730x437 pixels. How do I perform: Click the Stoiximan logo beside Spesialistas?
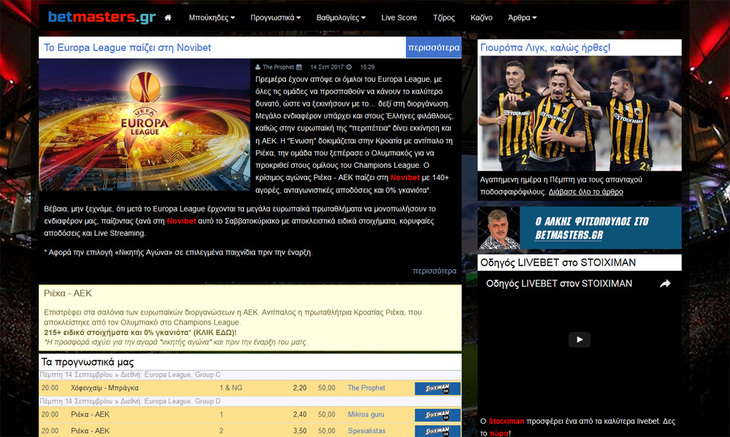pyautogui.click(x=437, y=430)
